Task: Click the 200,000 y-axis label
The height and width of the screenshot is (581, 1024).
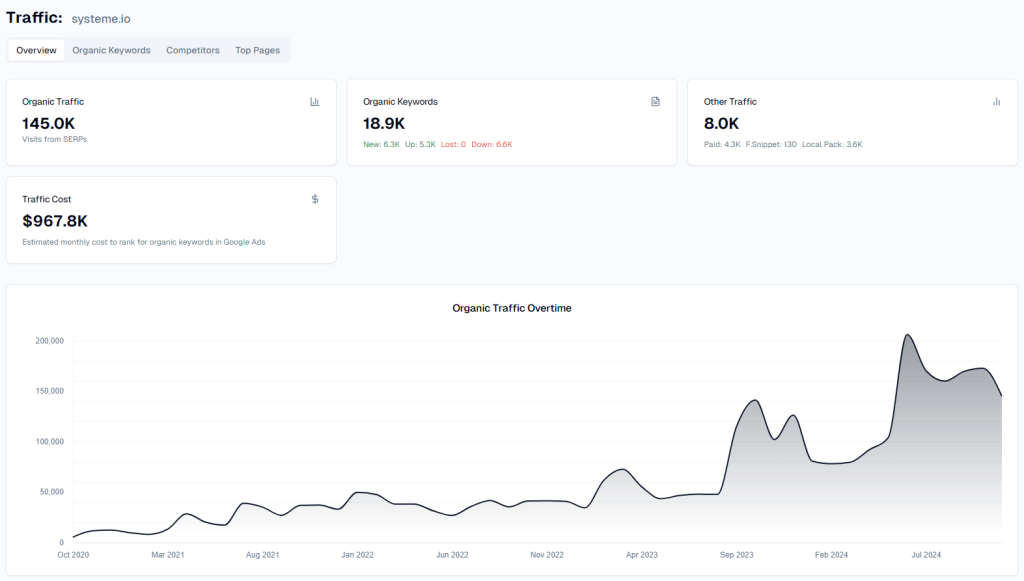Action: coord(50,341)
